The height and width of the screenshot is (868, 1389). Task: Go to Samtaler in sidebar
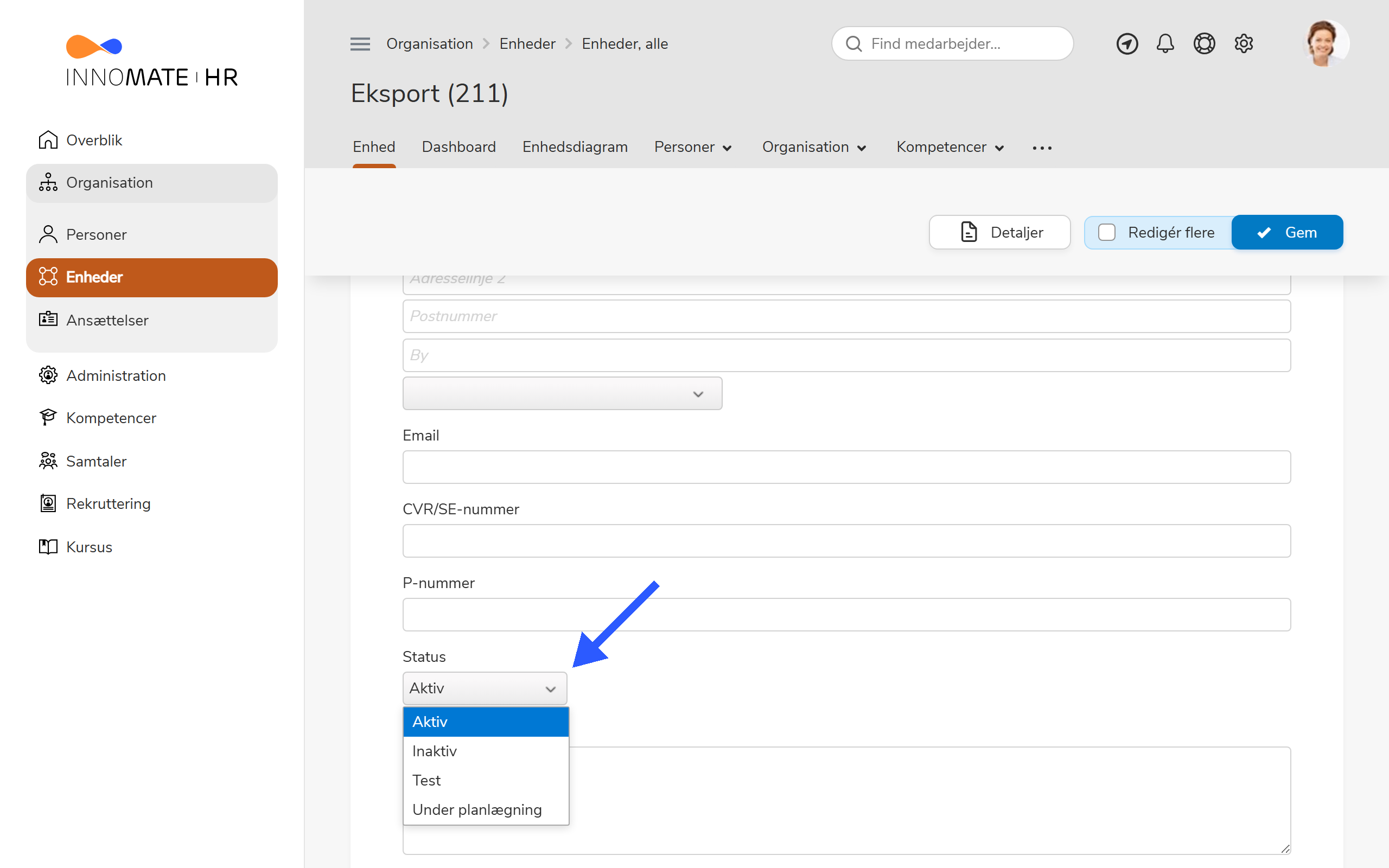tap(96, 461)
